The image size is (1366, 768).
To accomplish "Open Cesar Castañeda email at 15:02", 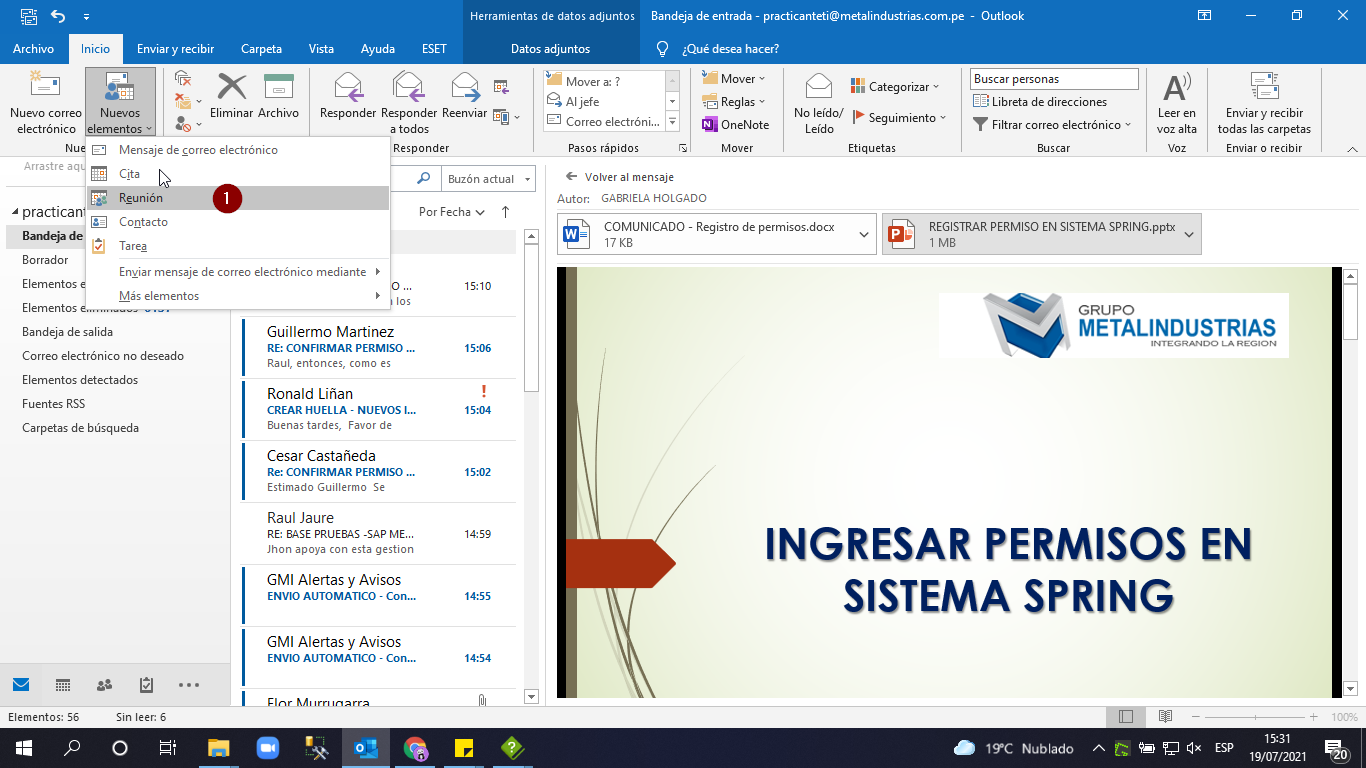I will pos(379,471).
